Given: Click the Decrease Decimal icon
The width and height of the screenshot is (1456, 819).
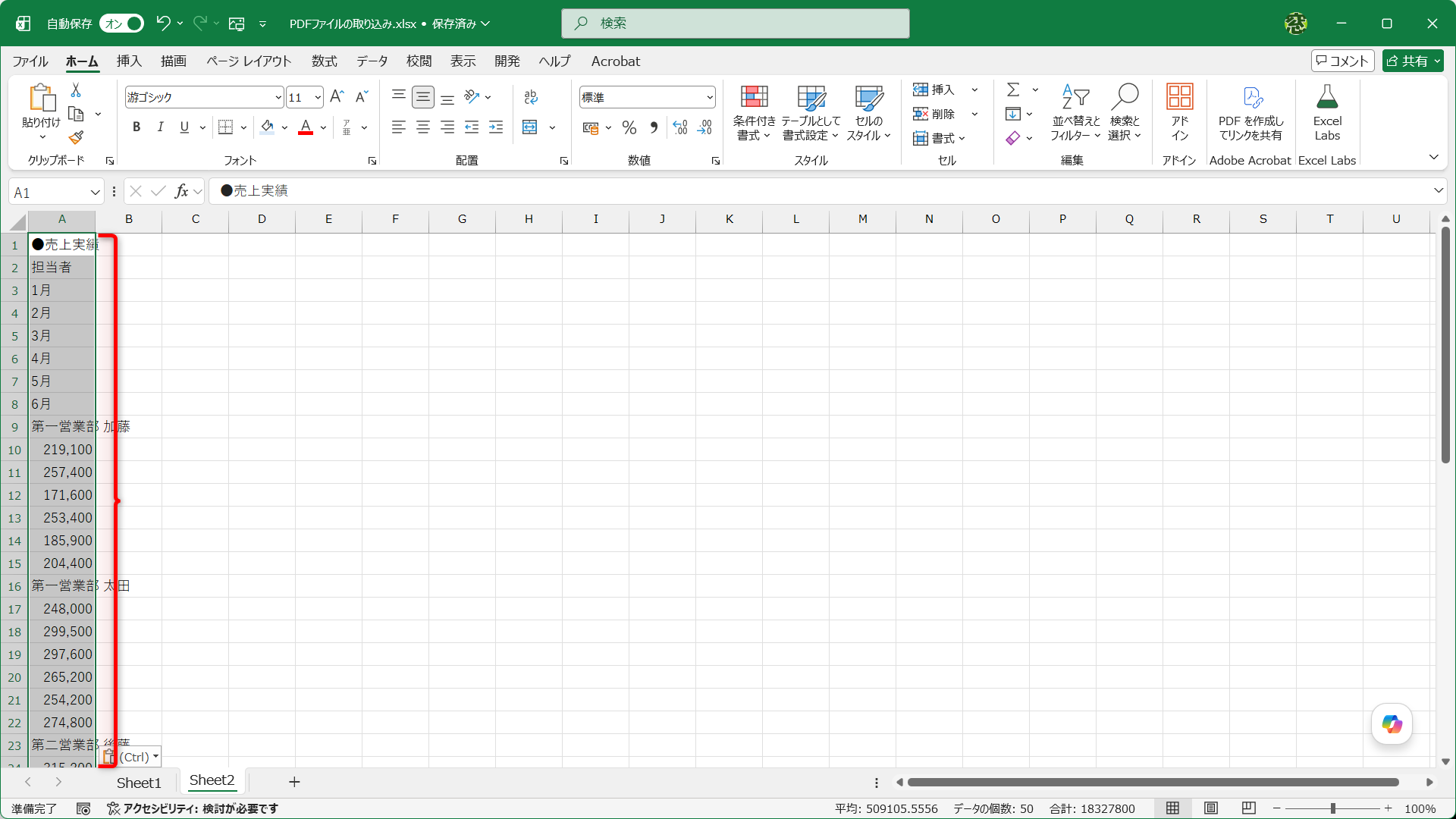Looking at the screenshot, I should click(x=705, y=127).
